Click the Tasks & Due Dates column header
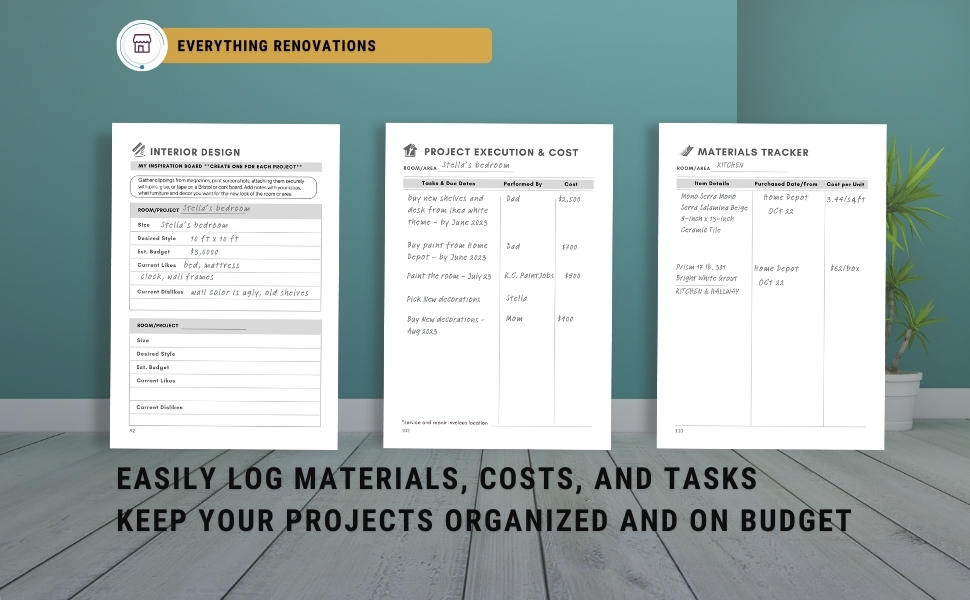Screen dimensions: 970x600 [449, 184]
